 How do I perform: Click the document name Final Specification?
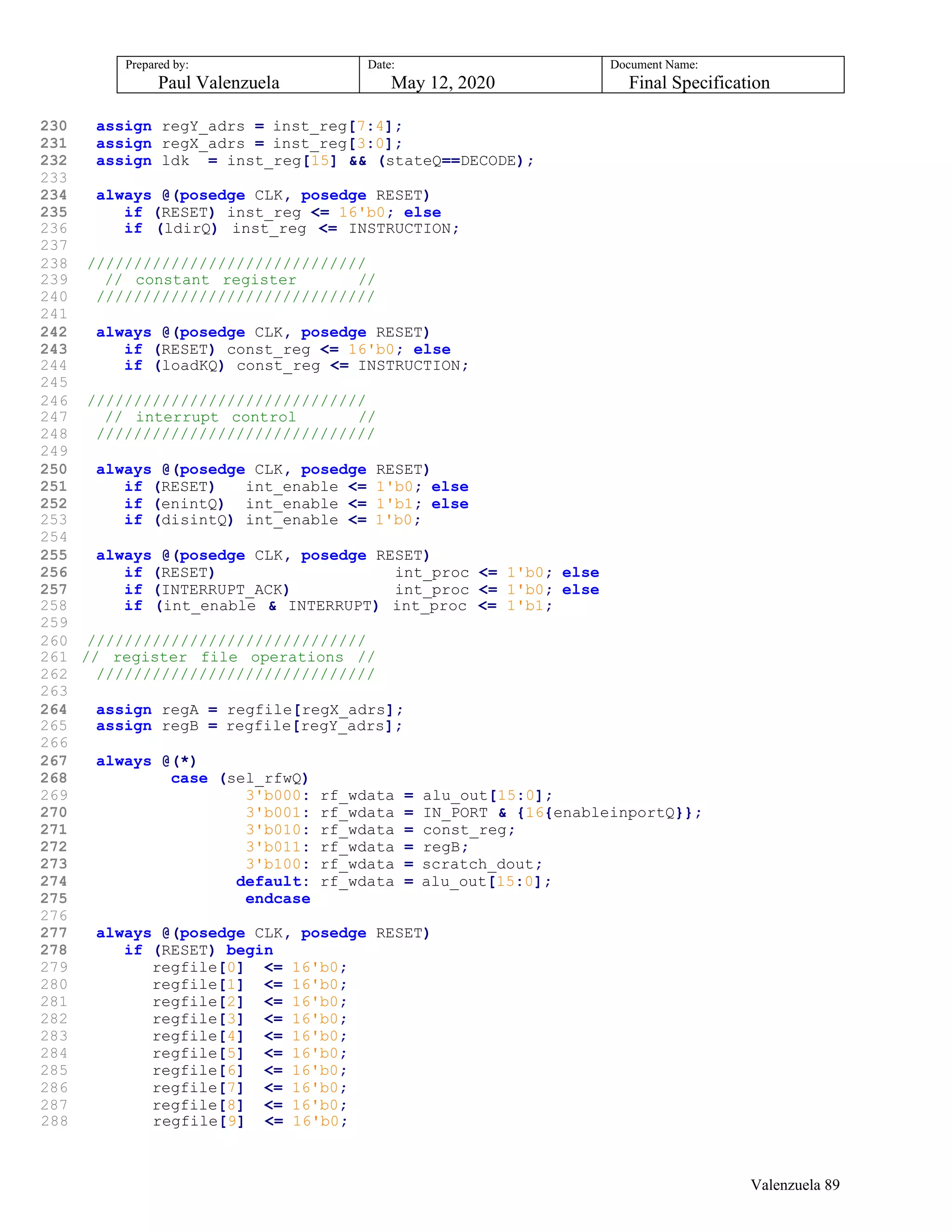tap(699, 83)
